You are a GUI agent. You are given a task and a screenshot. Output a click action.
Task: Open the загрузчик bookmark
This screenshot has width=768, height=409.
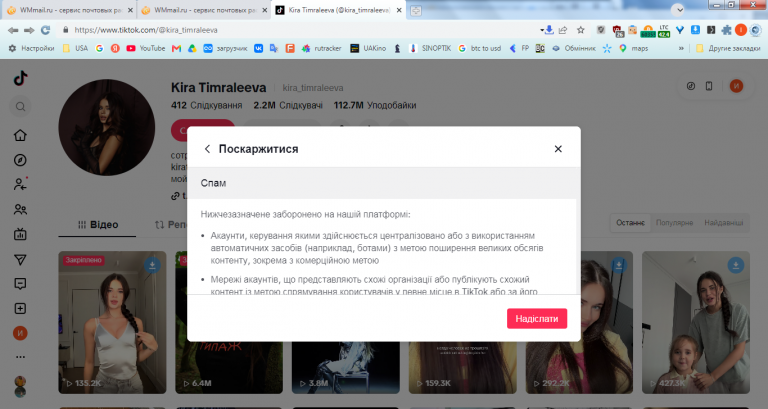tap(226, 48)
